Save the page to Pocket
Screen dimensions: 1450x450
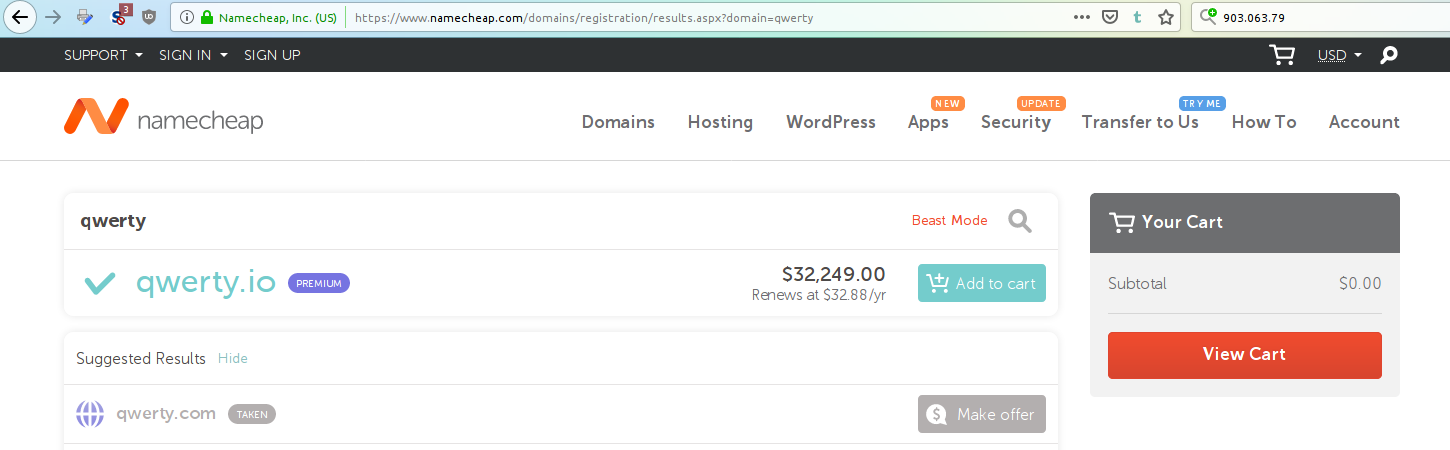tap(1110, 17)
